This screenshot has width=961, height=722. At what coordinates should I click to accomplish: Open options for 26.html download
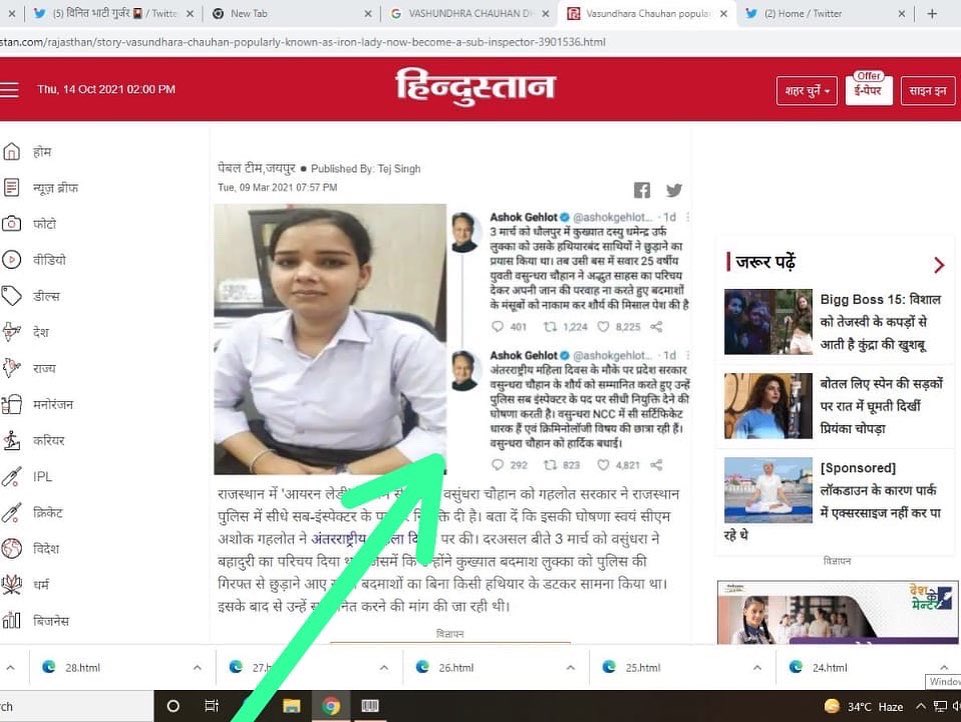tap(571, 667)
